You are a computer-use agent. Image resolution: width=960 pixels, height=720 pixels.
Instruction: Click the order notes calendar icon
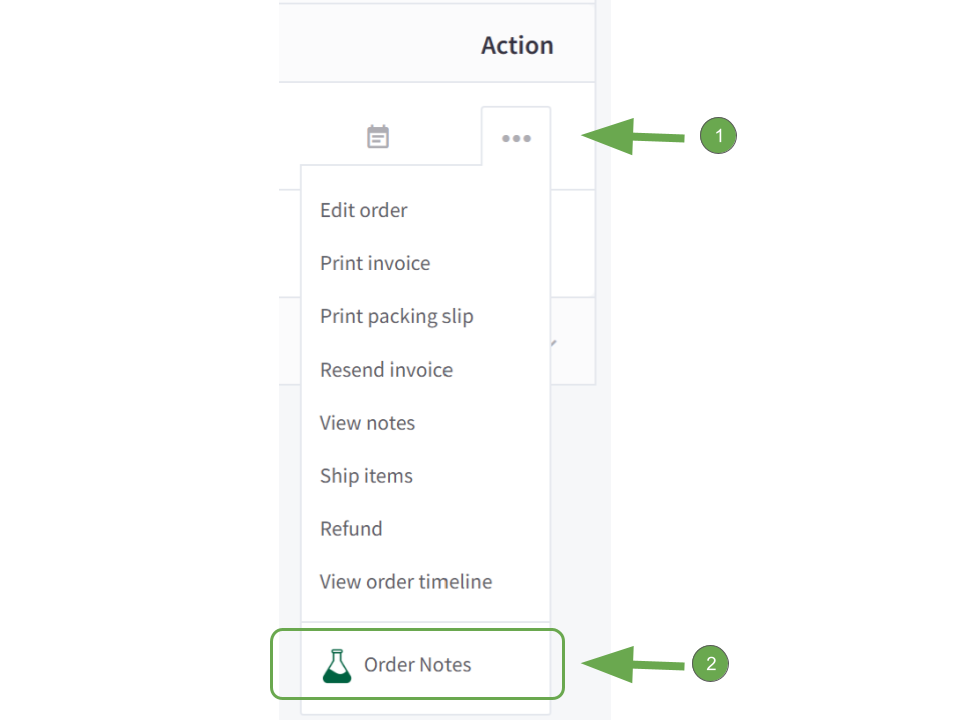pos(378,136)
